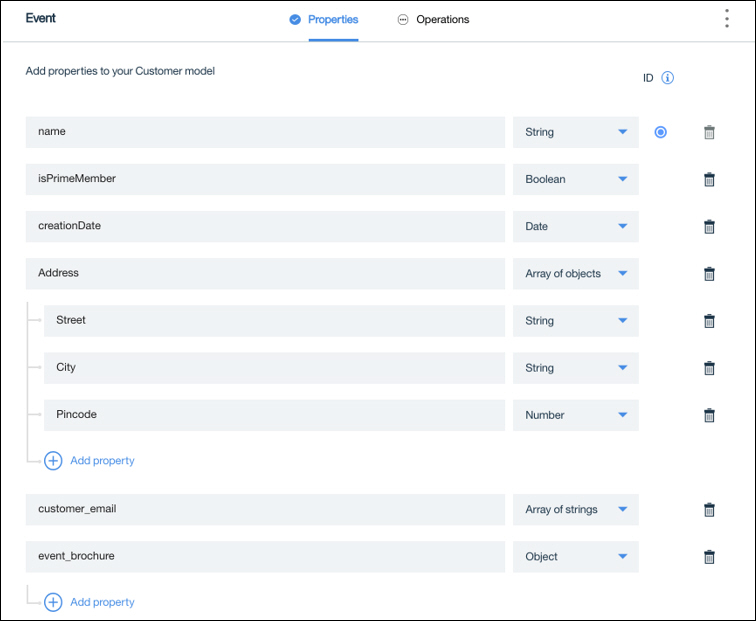
Task: Select the name property as ID
Action: tap(661, 132)
